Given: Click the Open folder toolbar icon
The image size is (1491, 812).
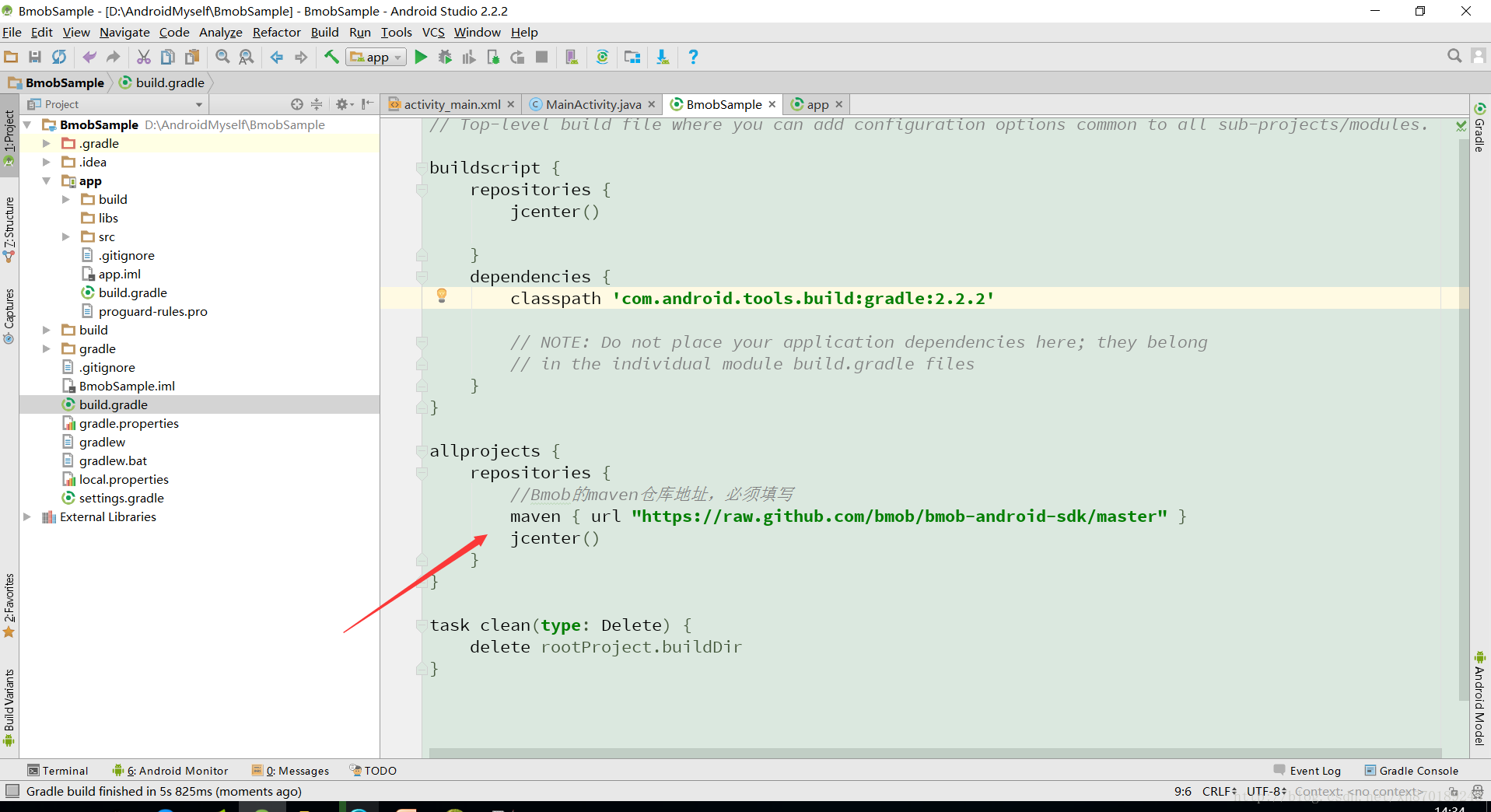Looking at the screenshot, I should pyautogui.click(x=11, y=57).
